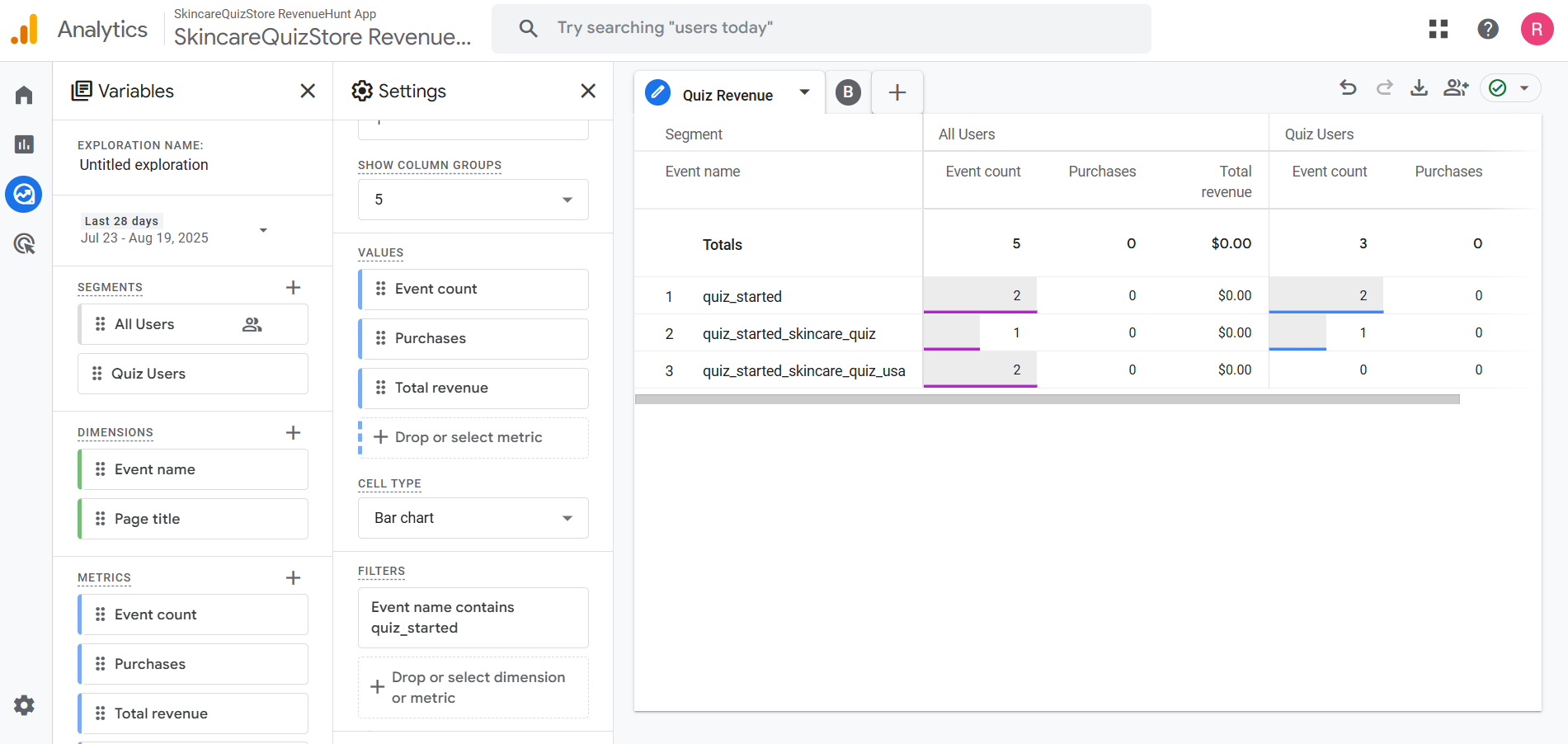This screenshot has height=744, width=1568.
Task: Click the Analytics logo
Action: (24, 30)
